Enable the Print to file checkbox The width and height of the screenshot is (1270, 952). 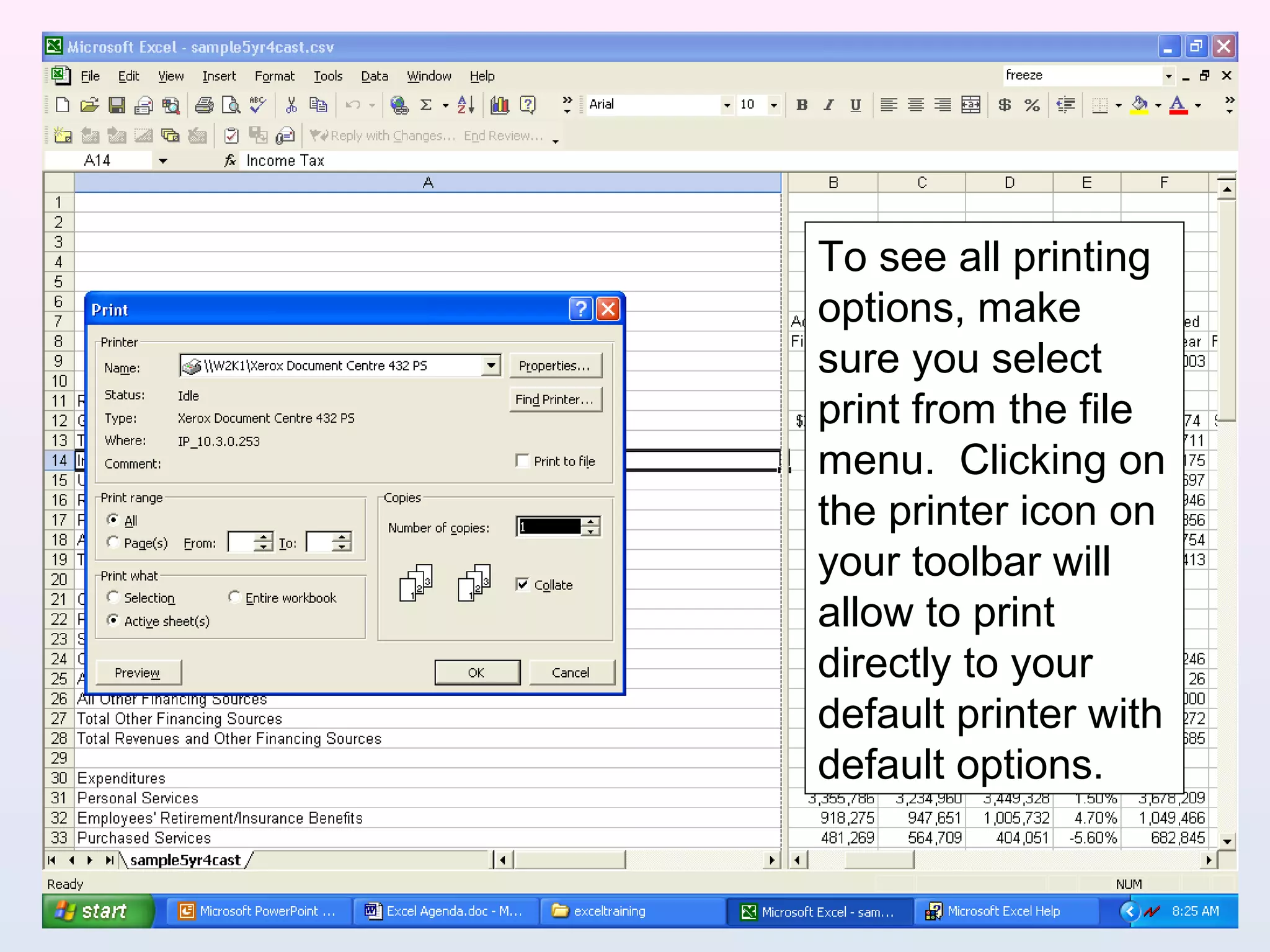522,461
